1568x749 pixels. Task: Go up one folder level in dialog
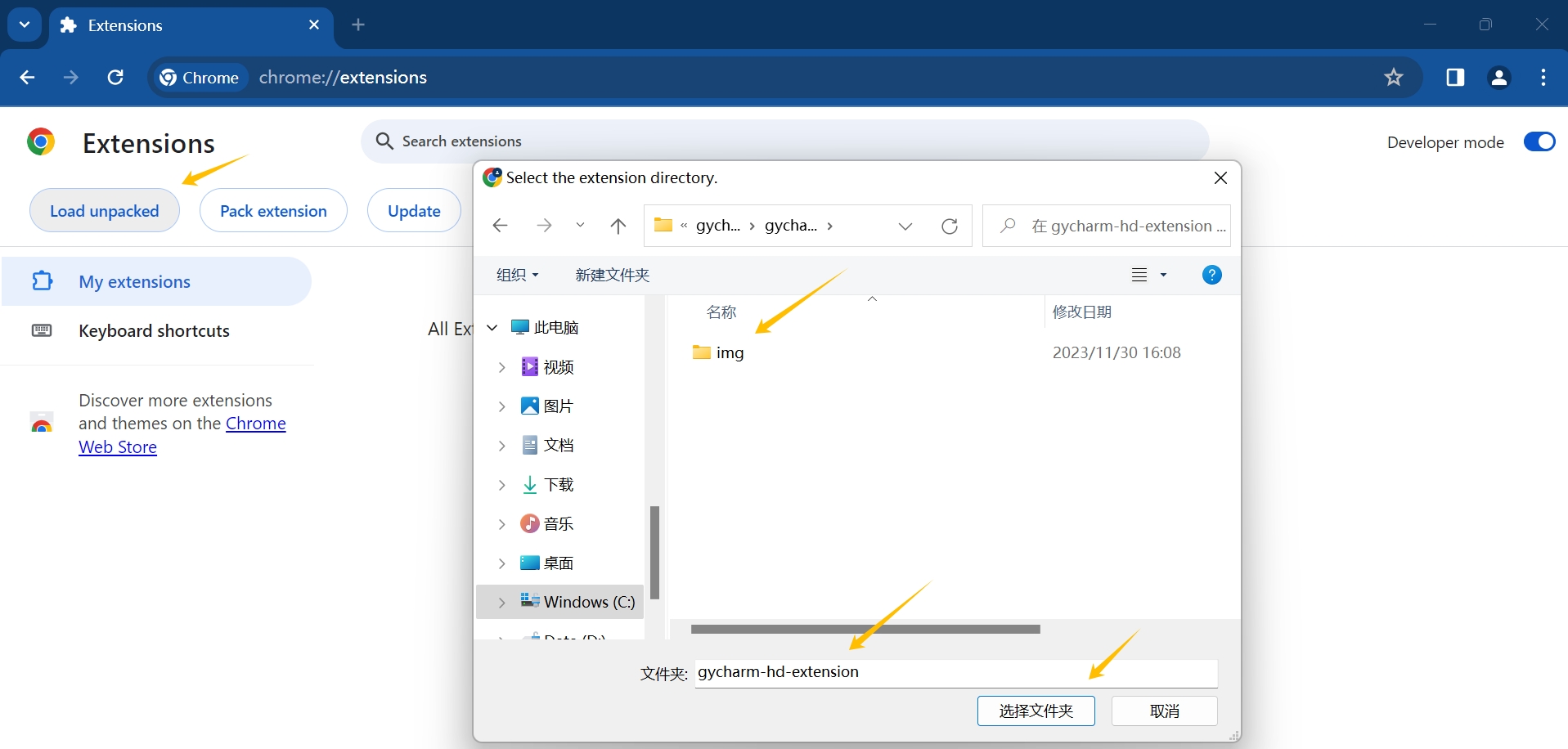click(618, 226)
